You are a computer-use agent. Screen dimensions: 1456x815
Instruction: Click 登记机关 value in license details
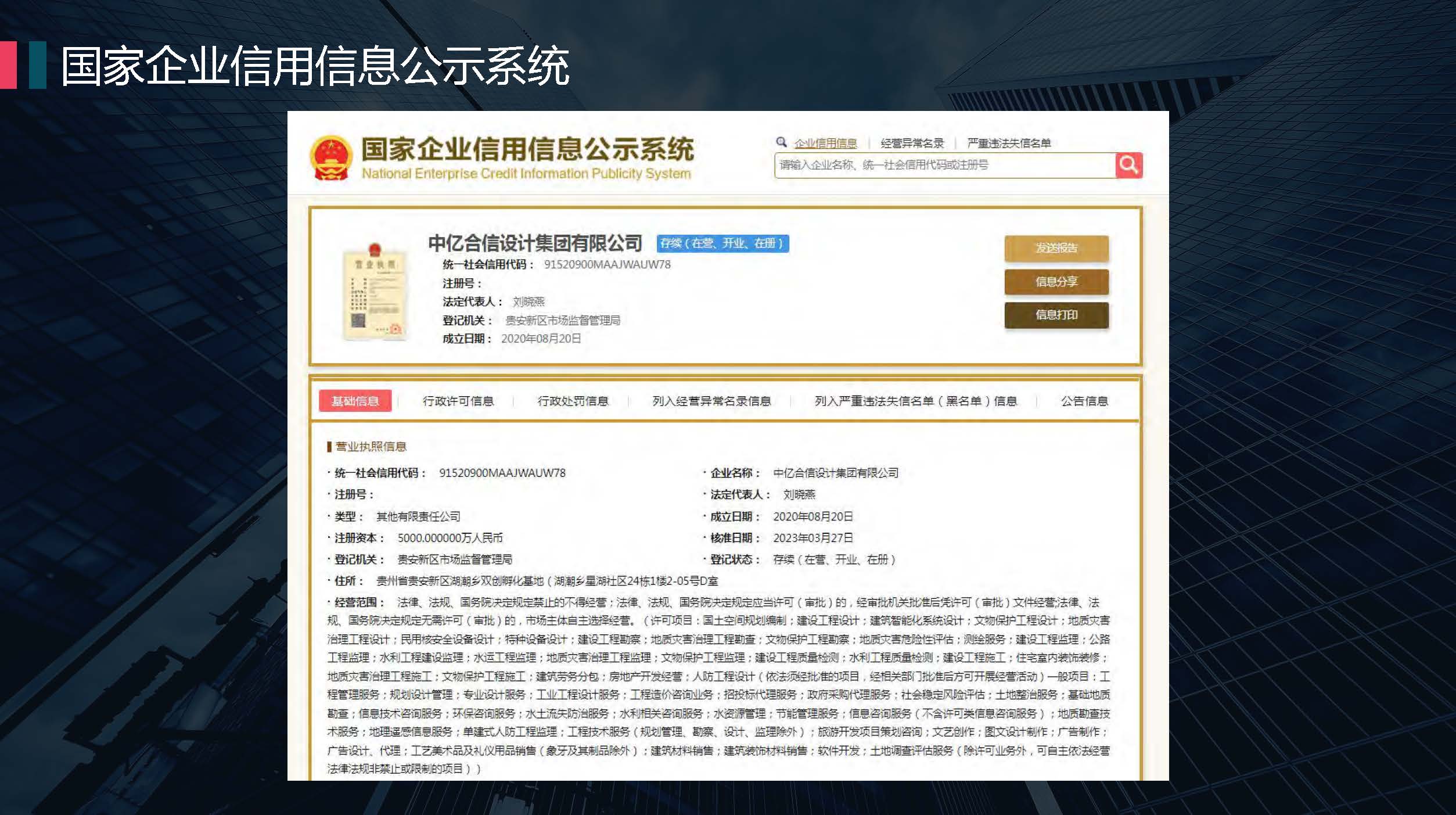click(454, 559)
